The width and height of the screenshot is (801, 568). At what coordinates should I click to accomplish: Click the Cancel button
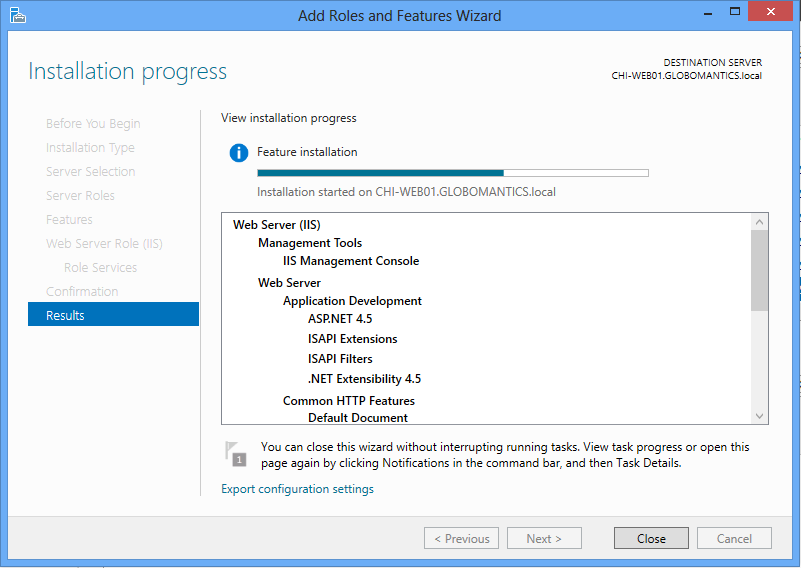click(x=734, y=538)
